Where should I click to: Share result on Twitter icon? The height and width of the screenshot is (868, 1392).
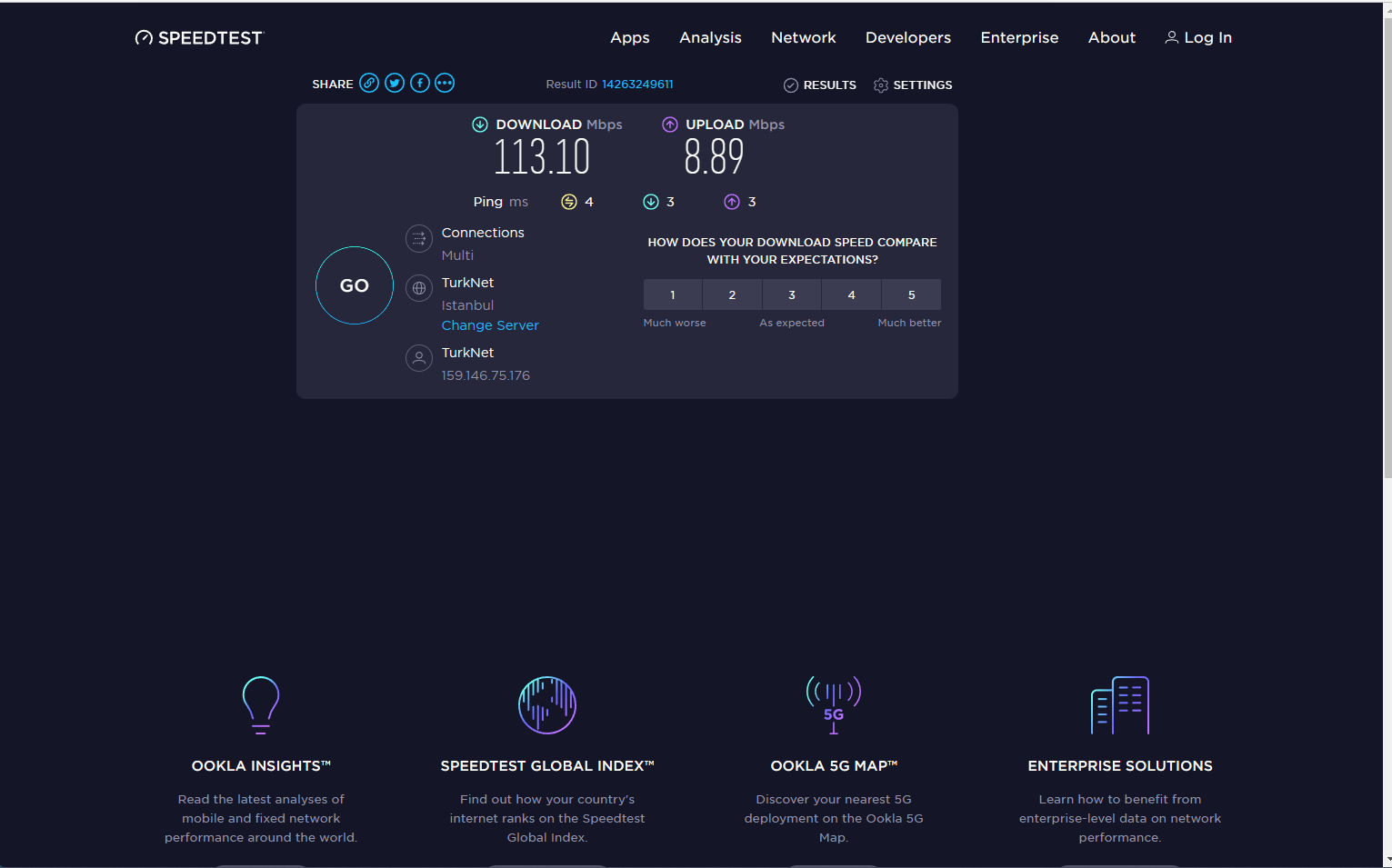coord(395,83)
